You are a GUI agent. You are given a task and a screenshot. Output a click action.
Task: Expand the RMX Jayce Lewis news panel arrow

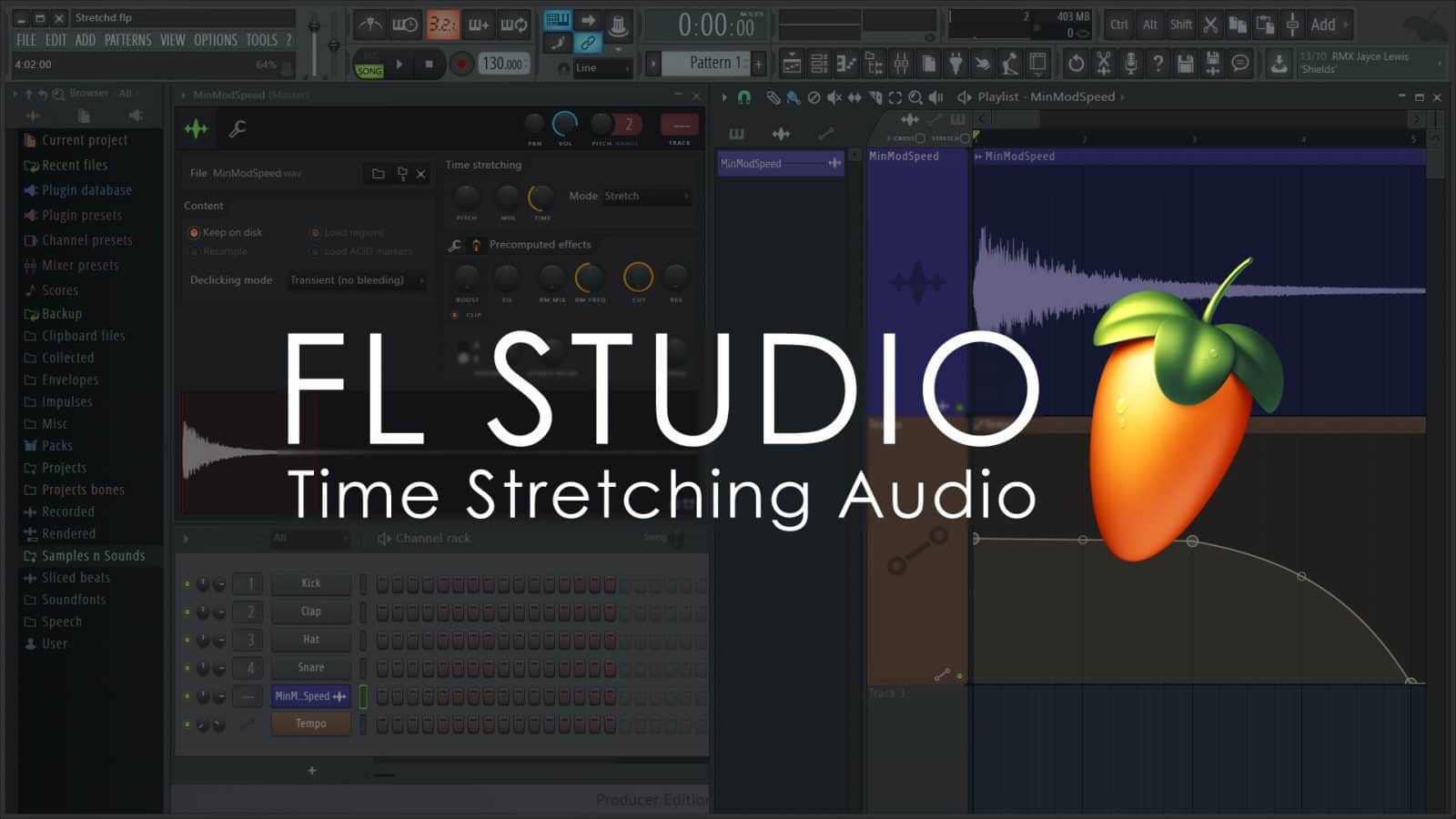[1439, 63]
